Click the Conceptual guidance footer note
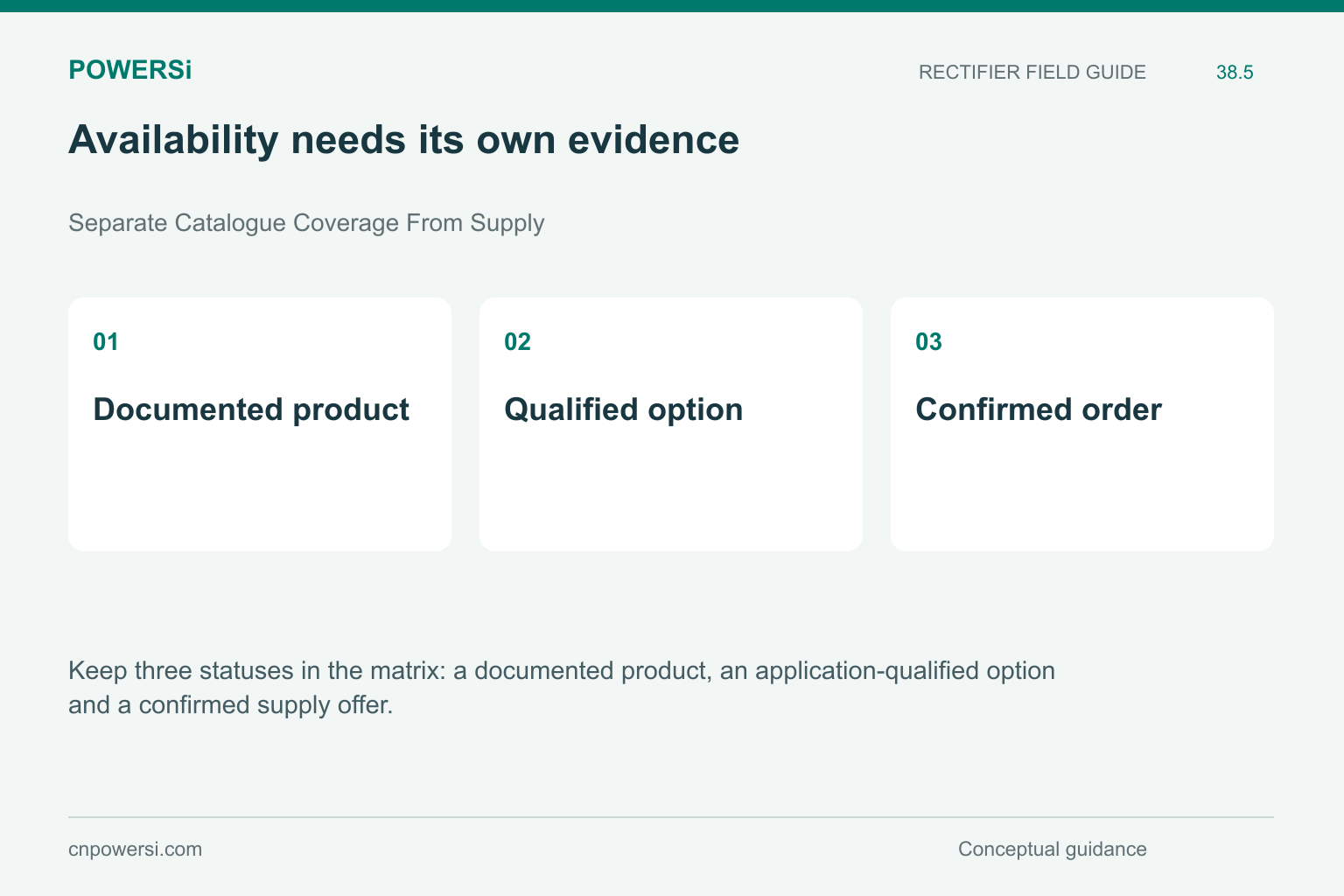The image size is (1344, 896). 1053,850
